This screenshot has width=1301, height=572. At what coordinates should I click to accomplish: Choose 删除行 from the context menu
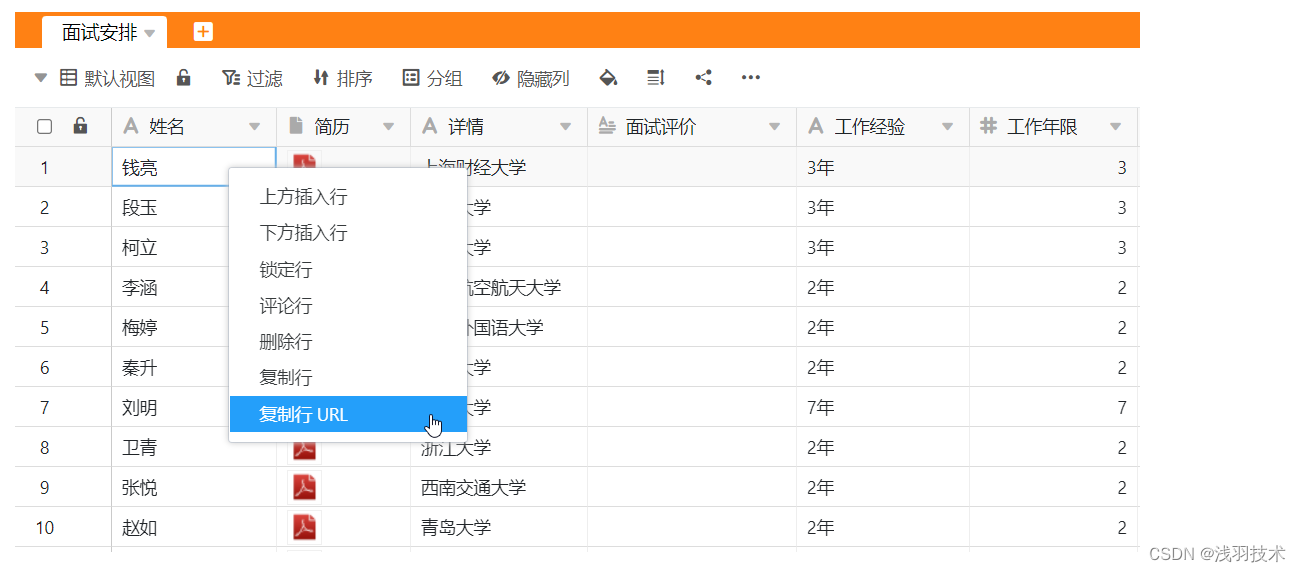(x=348, y=342)
